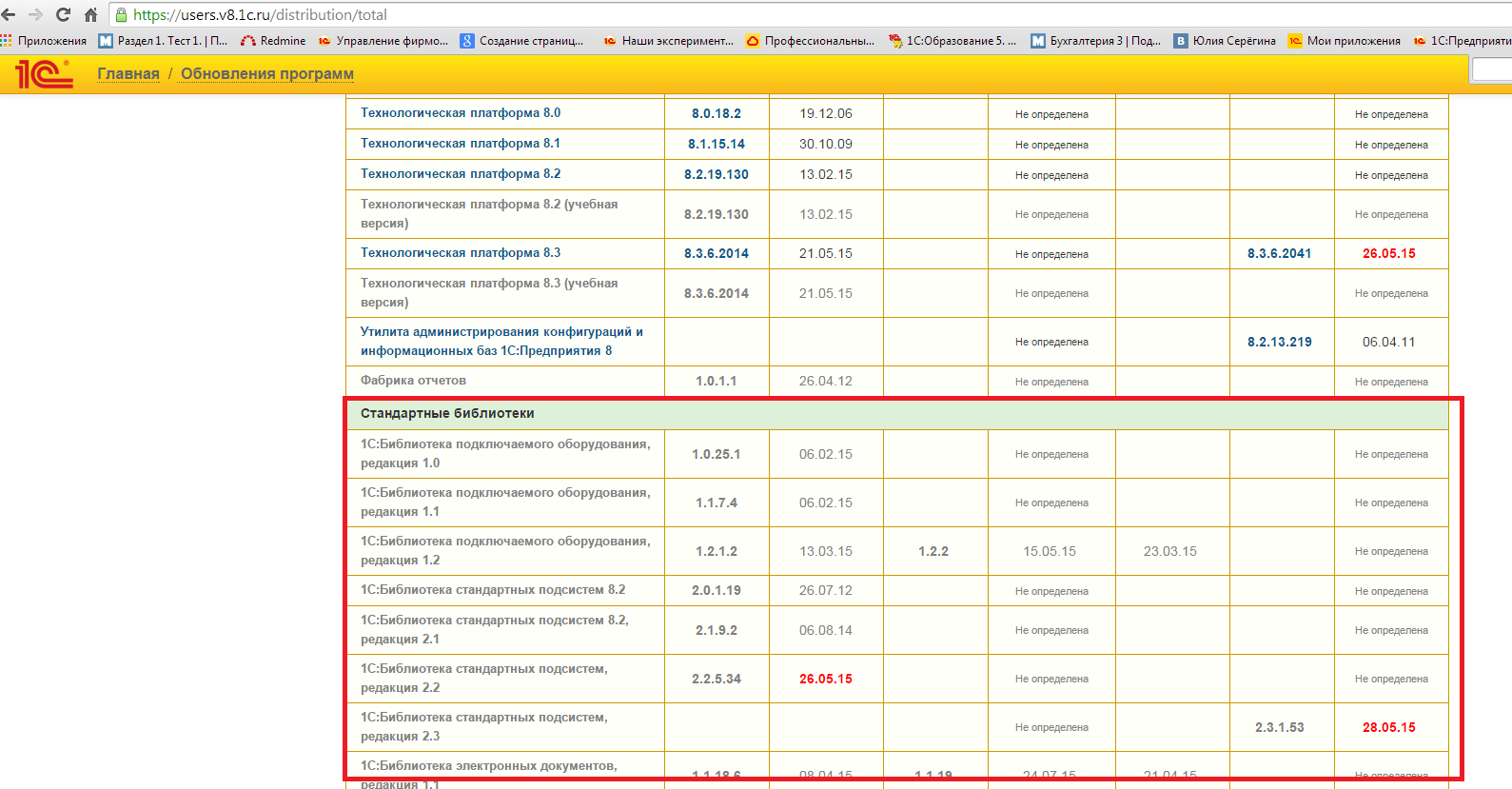Click the padlock icon in the address bar
The height and width of the screenshot is (789, 1512).
click(121, 15)
